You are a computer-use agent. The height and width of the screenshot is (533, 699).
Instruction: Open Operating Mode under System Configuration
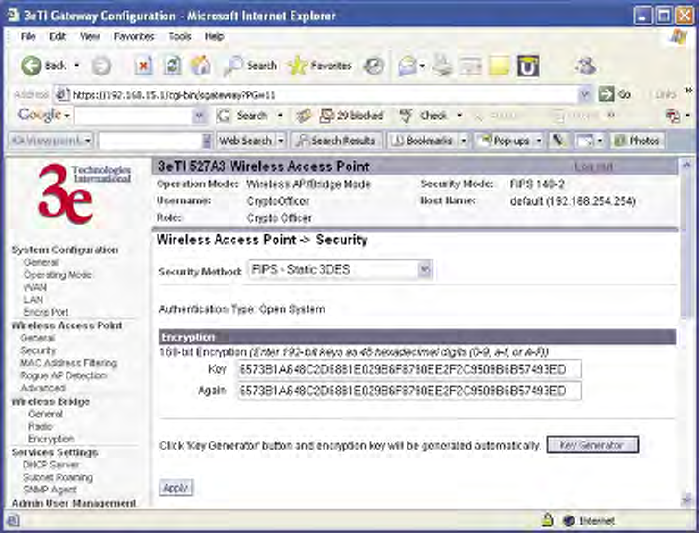(x=58, y=275)
